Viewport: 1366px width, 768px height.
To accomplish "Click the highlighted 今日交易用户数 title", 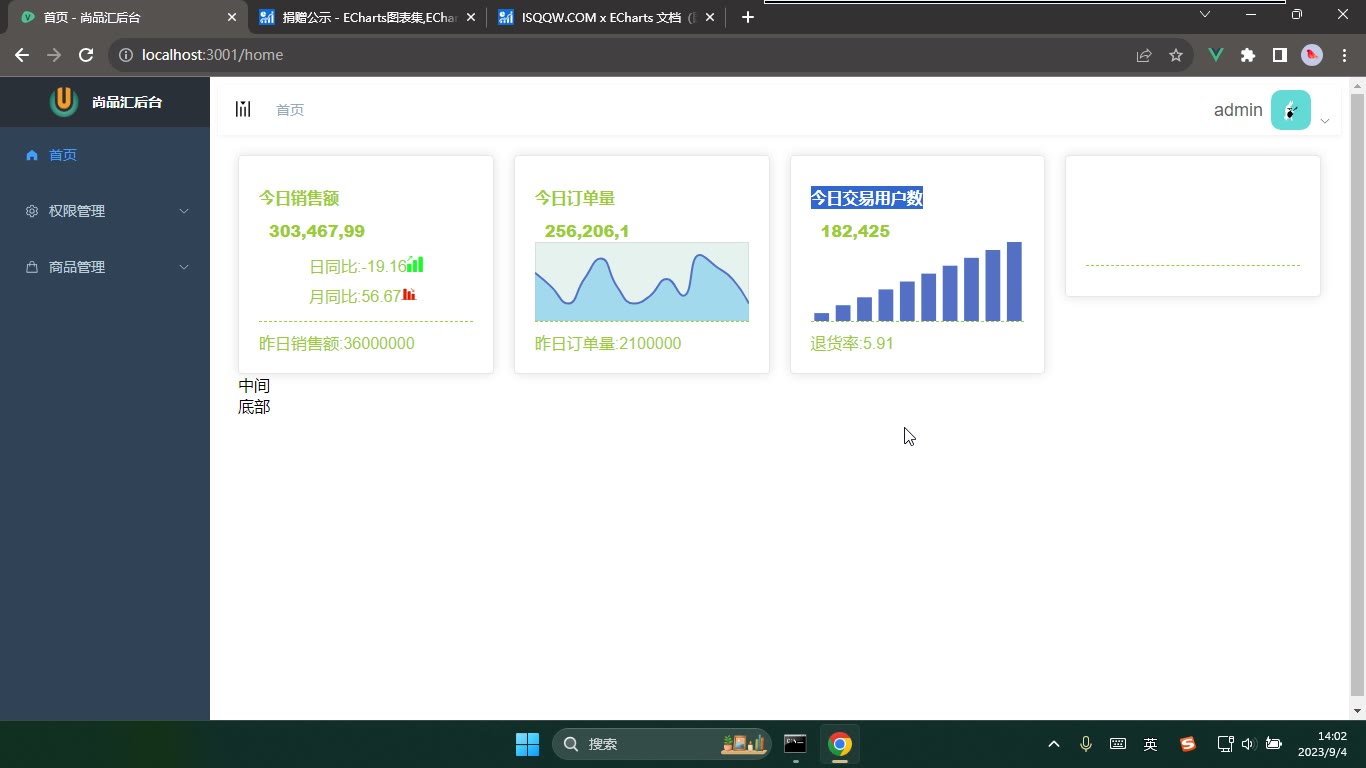I will 866,198.
